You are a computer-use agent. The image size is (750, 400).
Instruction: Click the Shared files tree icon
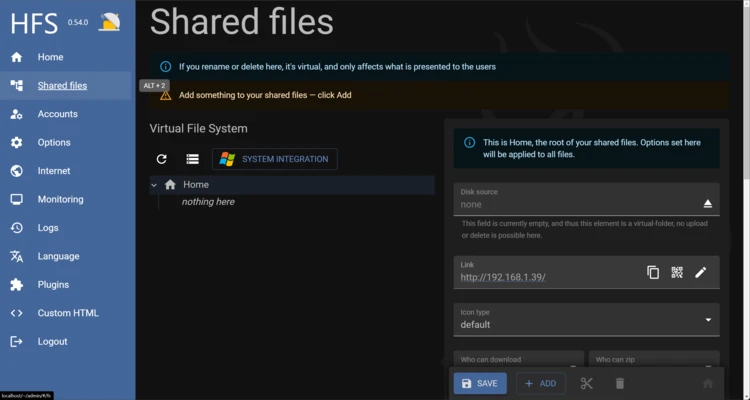[x=16, y=86]
